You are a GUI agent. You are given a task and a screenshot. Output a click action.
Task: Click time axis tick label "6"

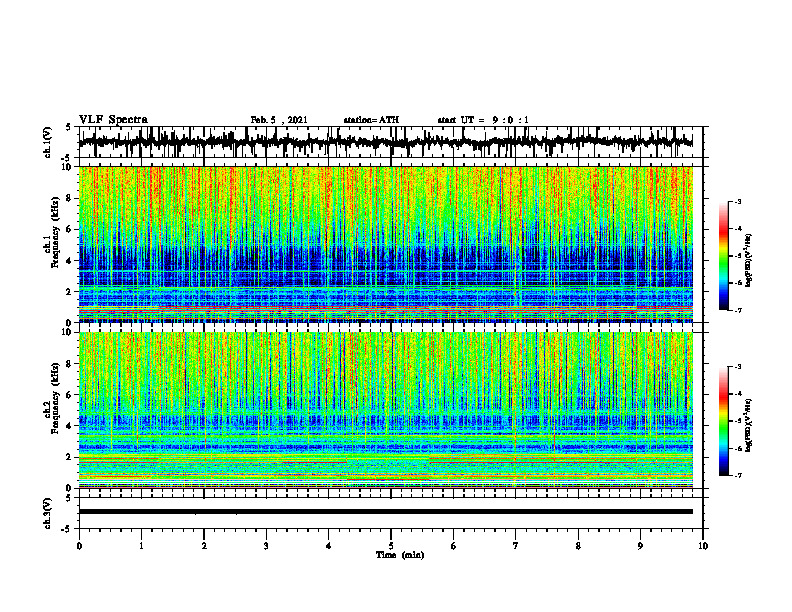[x=454, y=546]
